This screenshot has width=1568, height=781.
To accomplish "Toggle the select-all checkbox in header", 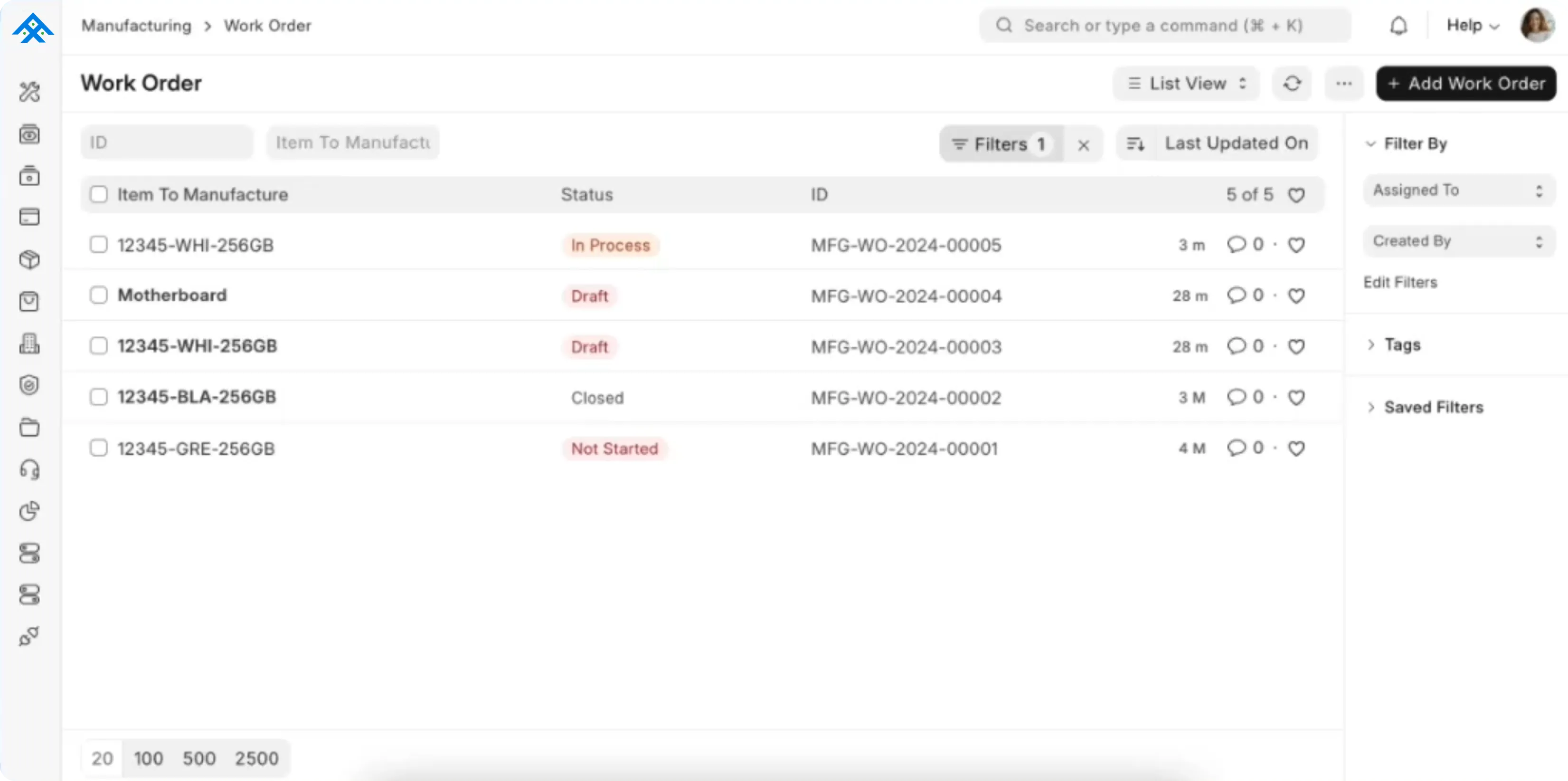I will (x=99, y=195).
